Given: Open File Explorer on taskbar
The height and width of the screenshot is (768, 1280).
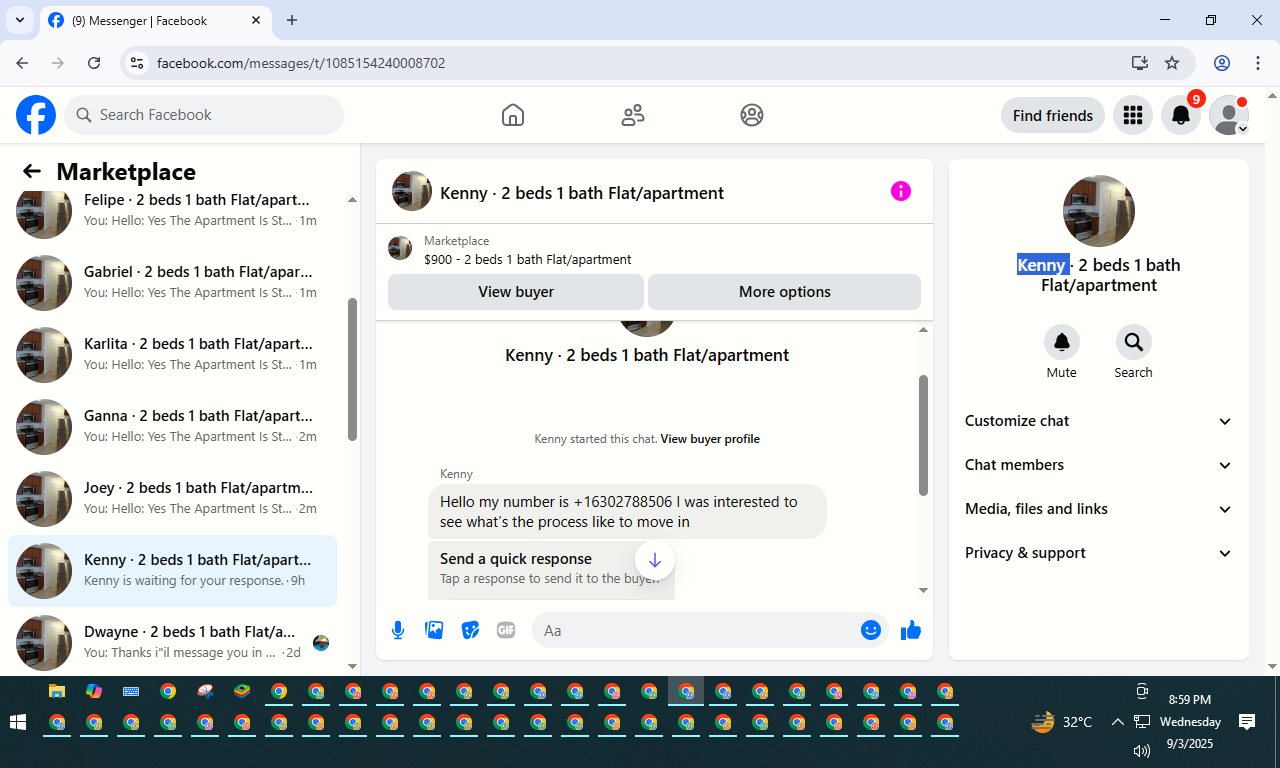Looking at the screenshot, I should click(x=57, y=691).
